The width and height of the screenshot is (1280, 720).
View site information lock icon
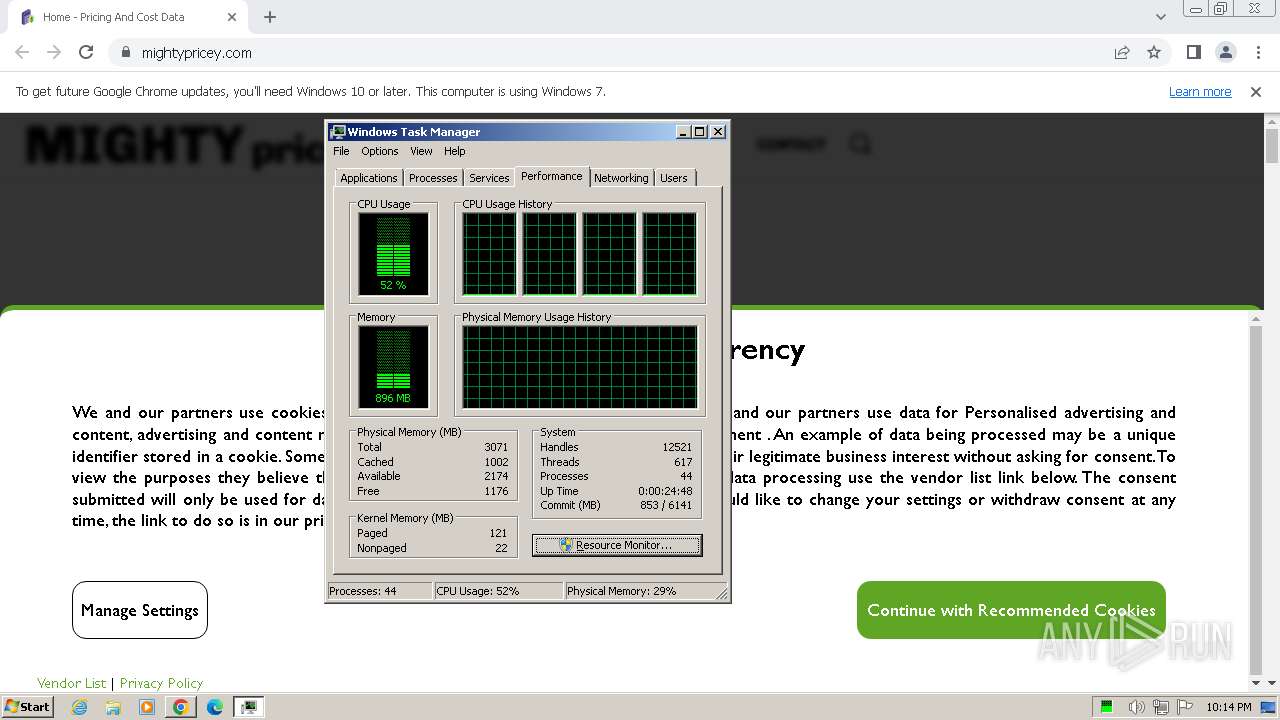coord(126,53)
